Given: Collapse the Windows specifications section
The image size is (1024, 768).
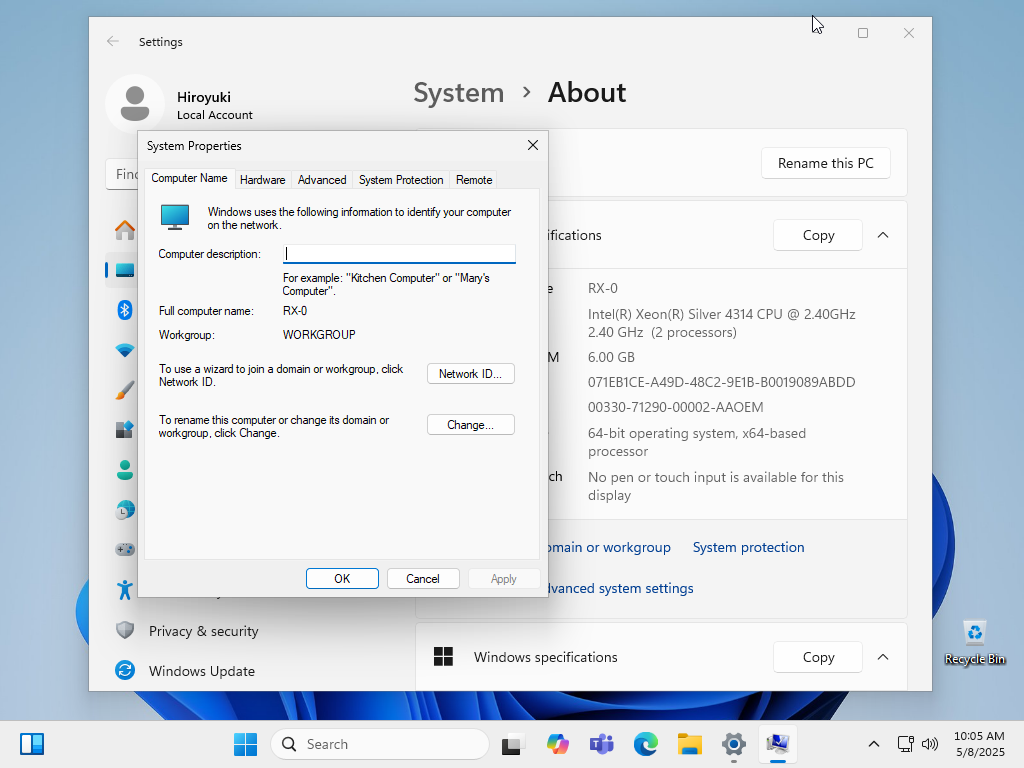Looking at the screenshot, I should 883,657.
